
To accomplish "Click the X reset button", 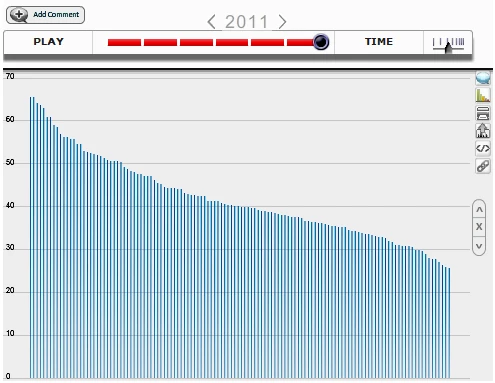I will tap(479, 227).
